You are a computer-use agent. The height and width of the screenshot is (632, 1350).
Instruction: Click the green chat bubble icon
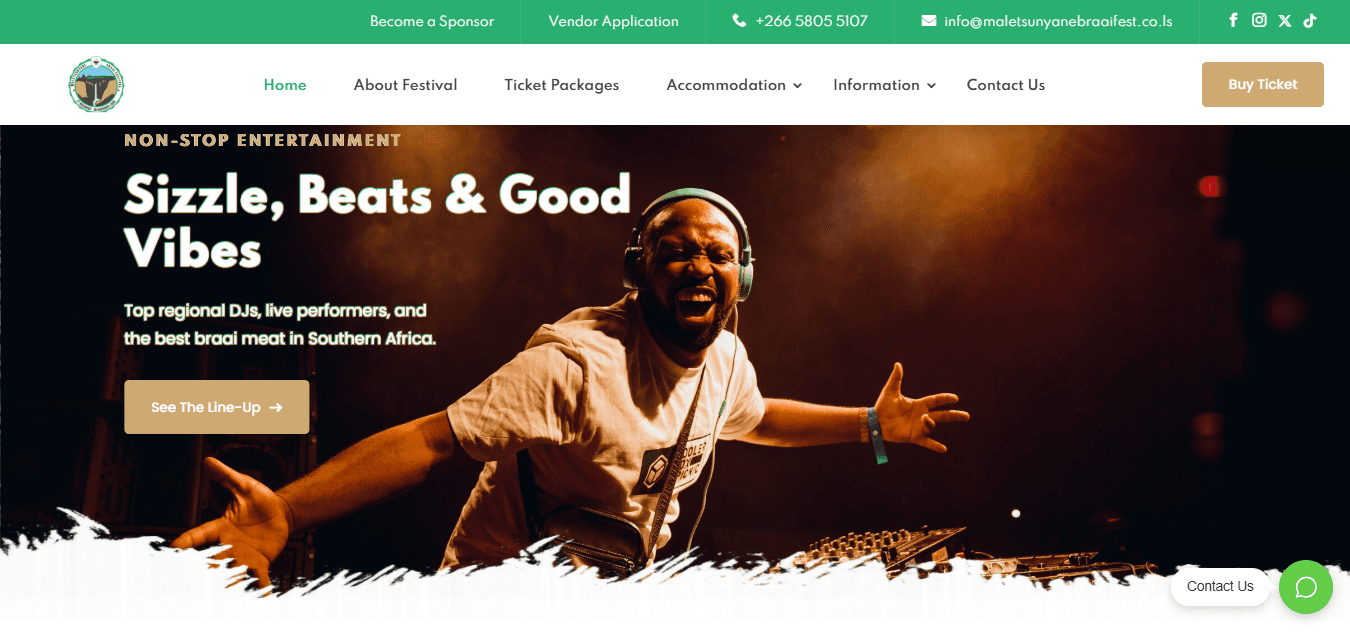(1306, 586)
